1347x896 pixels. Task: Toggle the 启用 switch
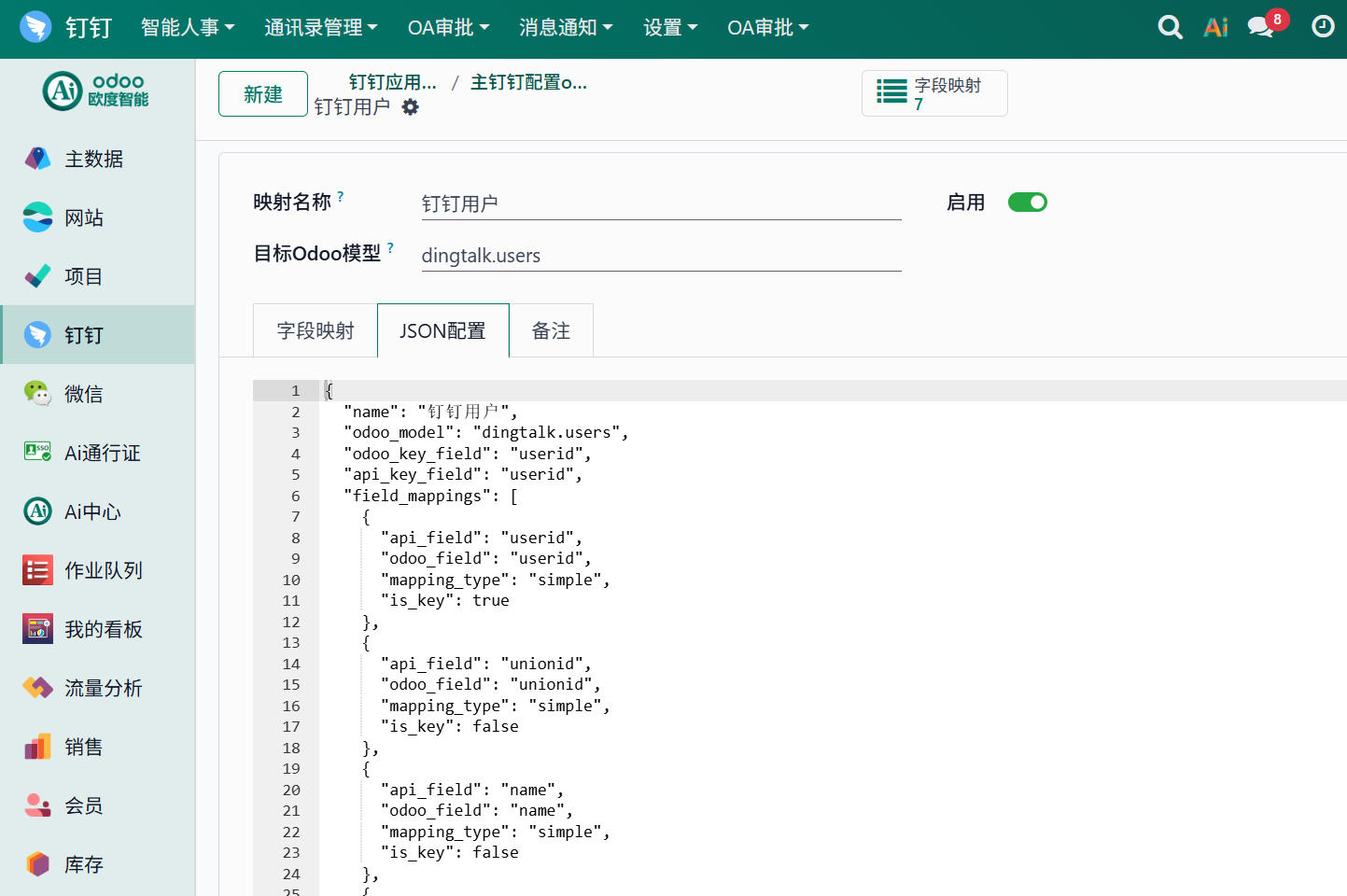(x=1028, y=203)
